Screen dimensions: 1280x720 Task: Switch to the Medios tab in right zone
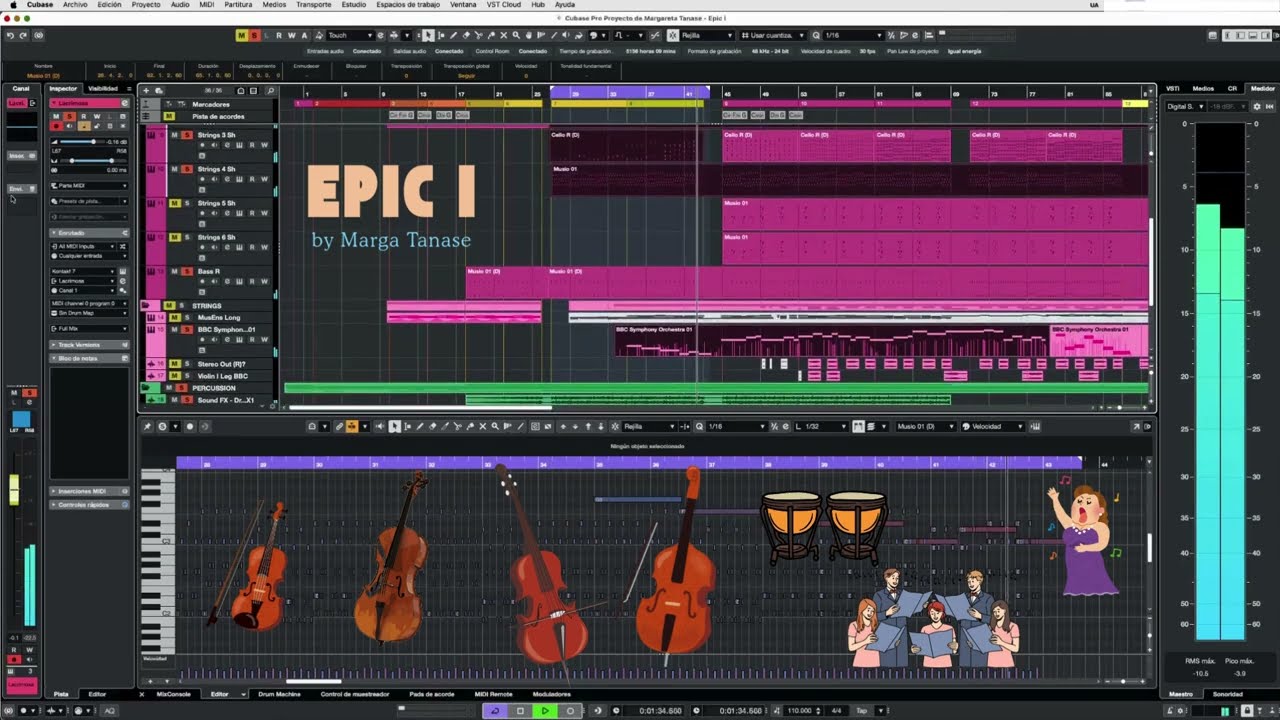pyautogui.click(x=1203, y=88)
